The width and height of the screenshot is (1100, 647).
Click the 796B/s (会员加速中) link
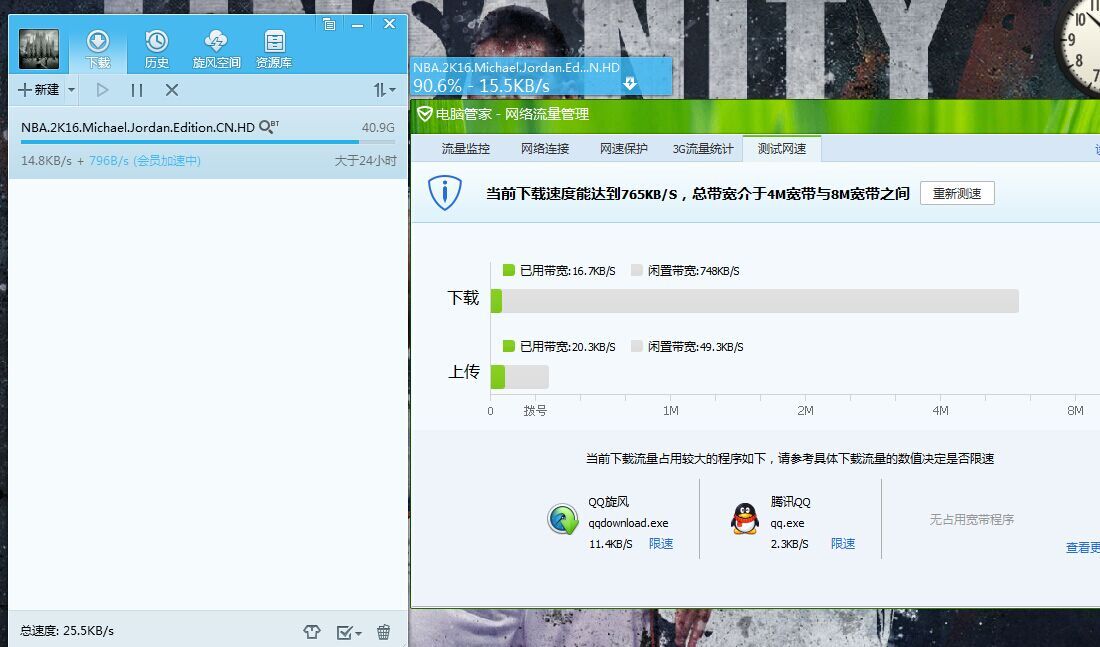[145, 161]
